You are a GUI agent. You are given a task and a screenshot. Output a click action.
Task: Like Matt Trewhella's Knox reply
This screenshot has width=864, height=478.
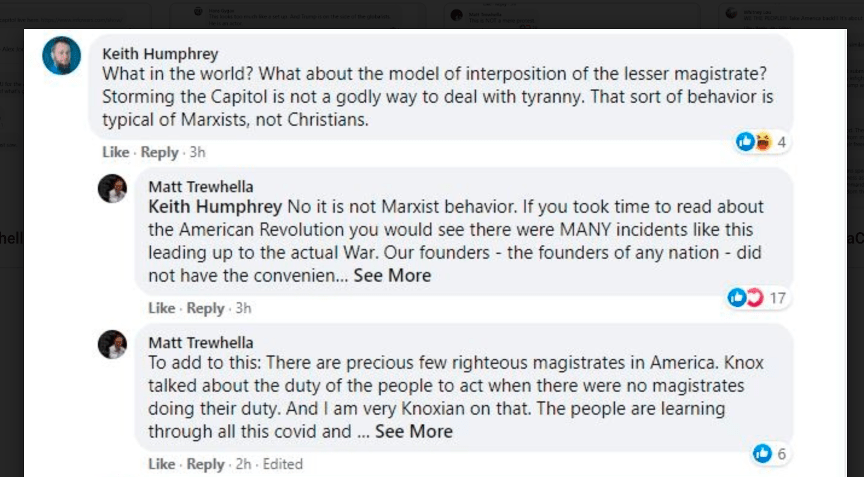pyautogui.click(x=161, y=464)
